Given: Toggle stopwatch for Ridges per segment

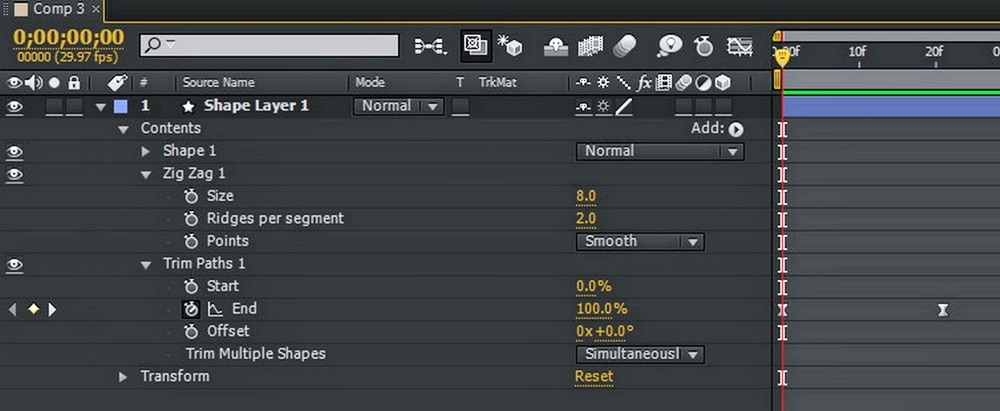Looking at the screenshot, I should coord(191,219).
